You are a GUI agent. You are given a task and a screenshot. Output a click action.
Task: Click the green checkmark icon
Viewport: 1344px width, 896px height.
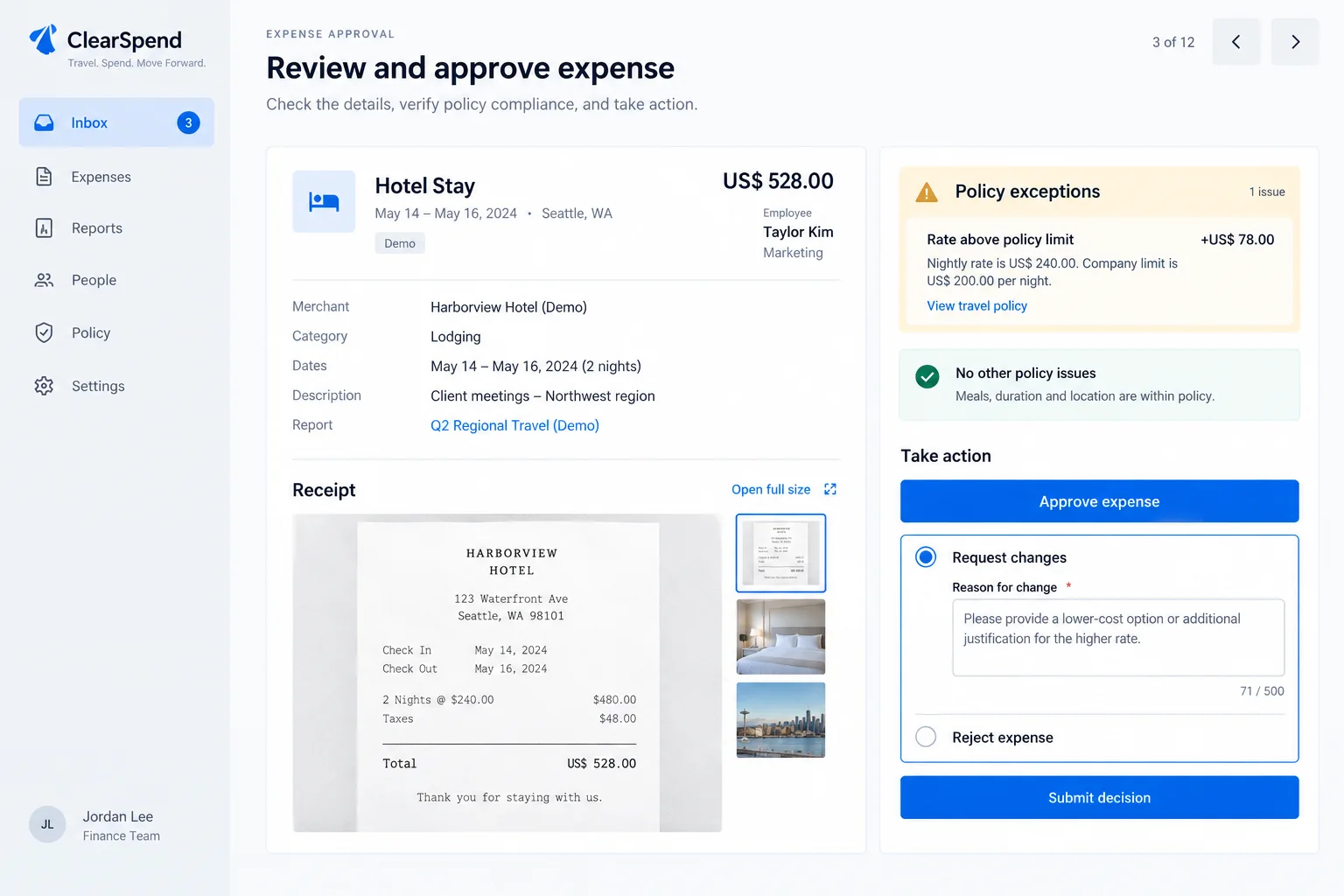(x=927, y=376)
